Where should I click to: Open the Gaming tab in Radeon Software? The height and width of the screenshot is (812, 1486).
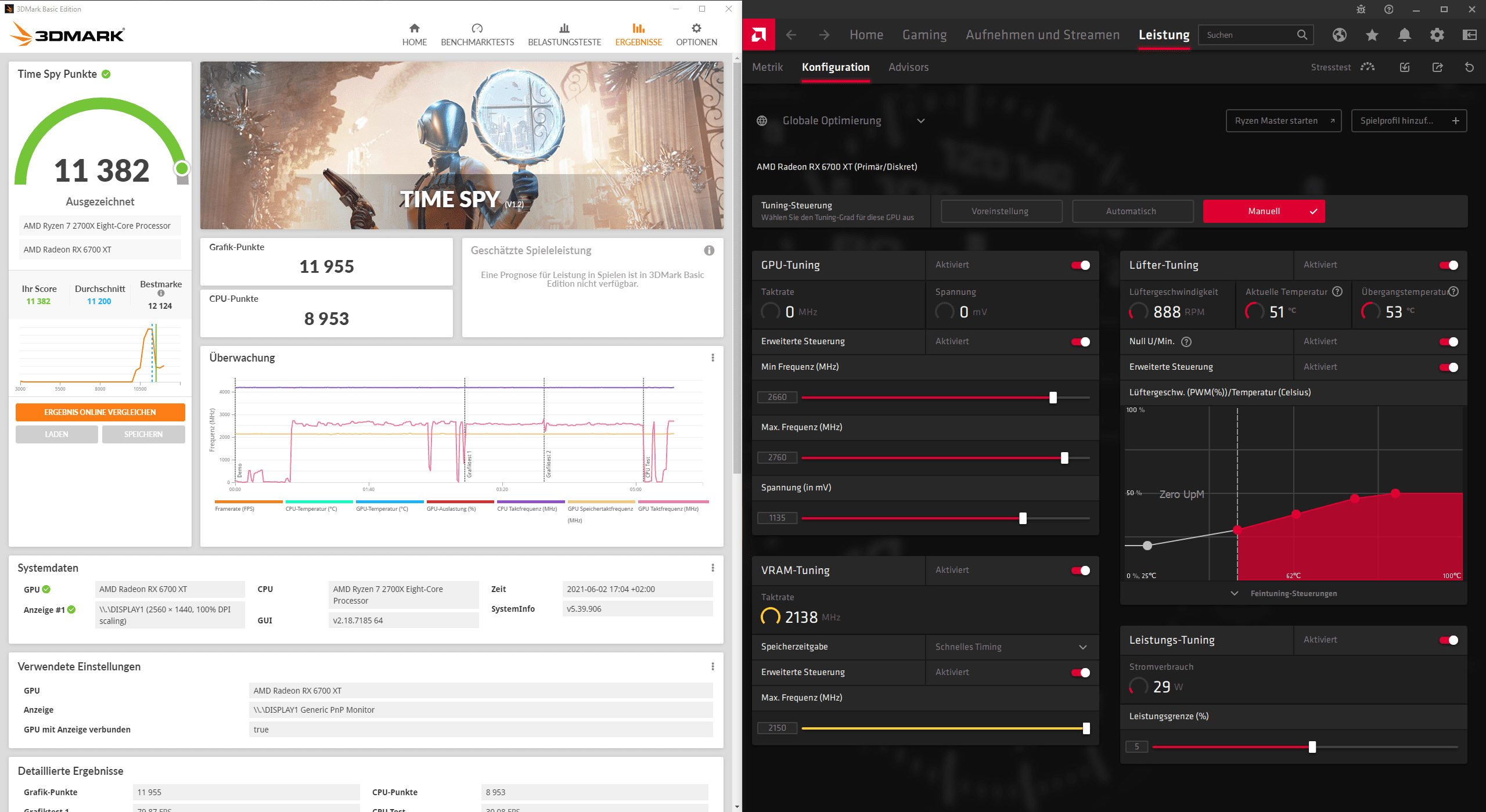pos(924,35)
